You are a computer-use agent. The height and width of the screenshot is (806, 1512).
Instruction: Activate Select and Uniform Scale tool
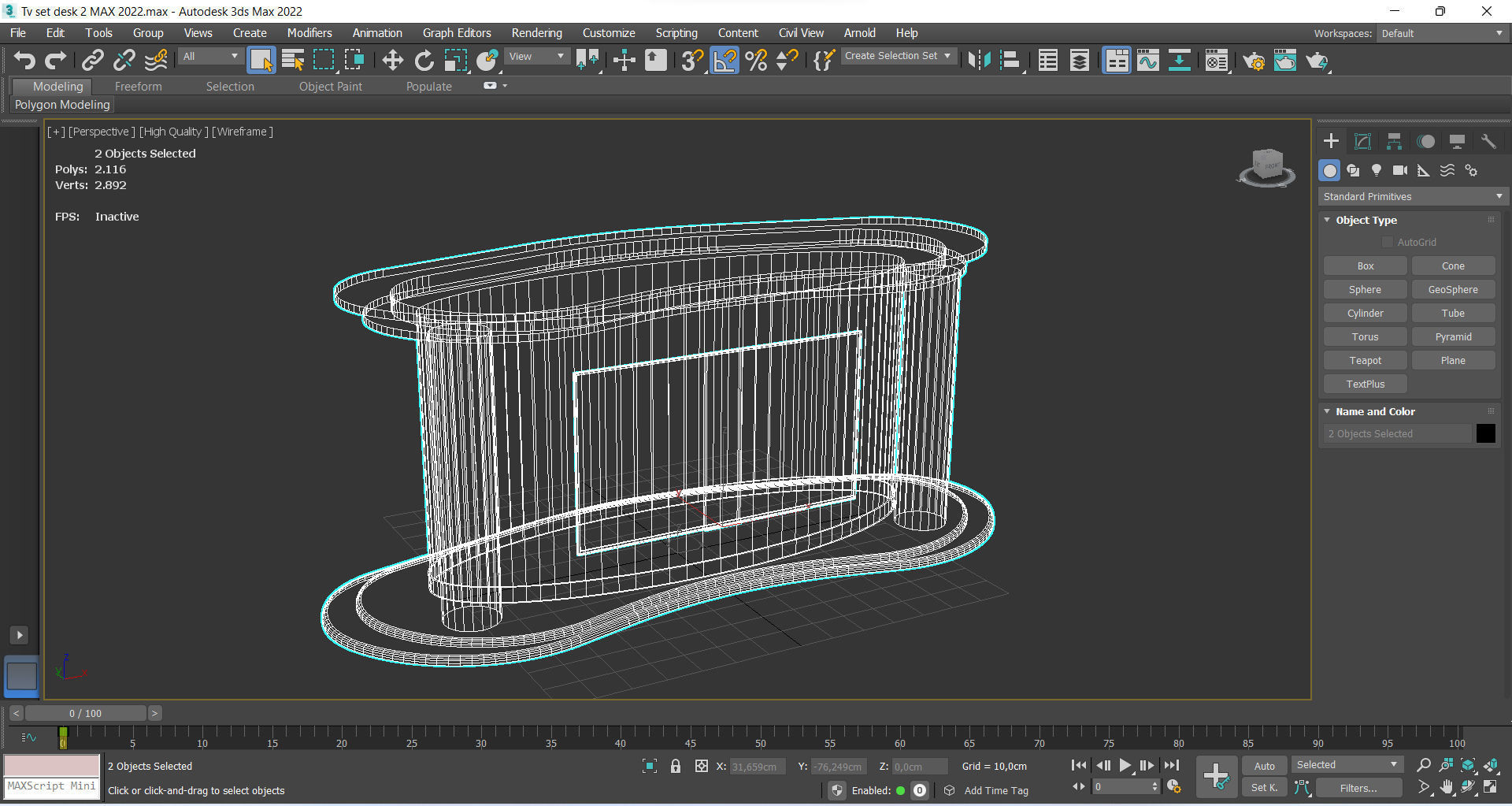click(455, 61)
